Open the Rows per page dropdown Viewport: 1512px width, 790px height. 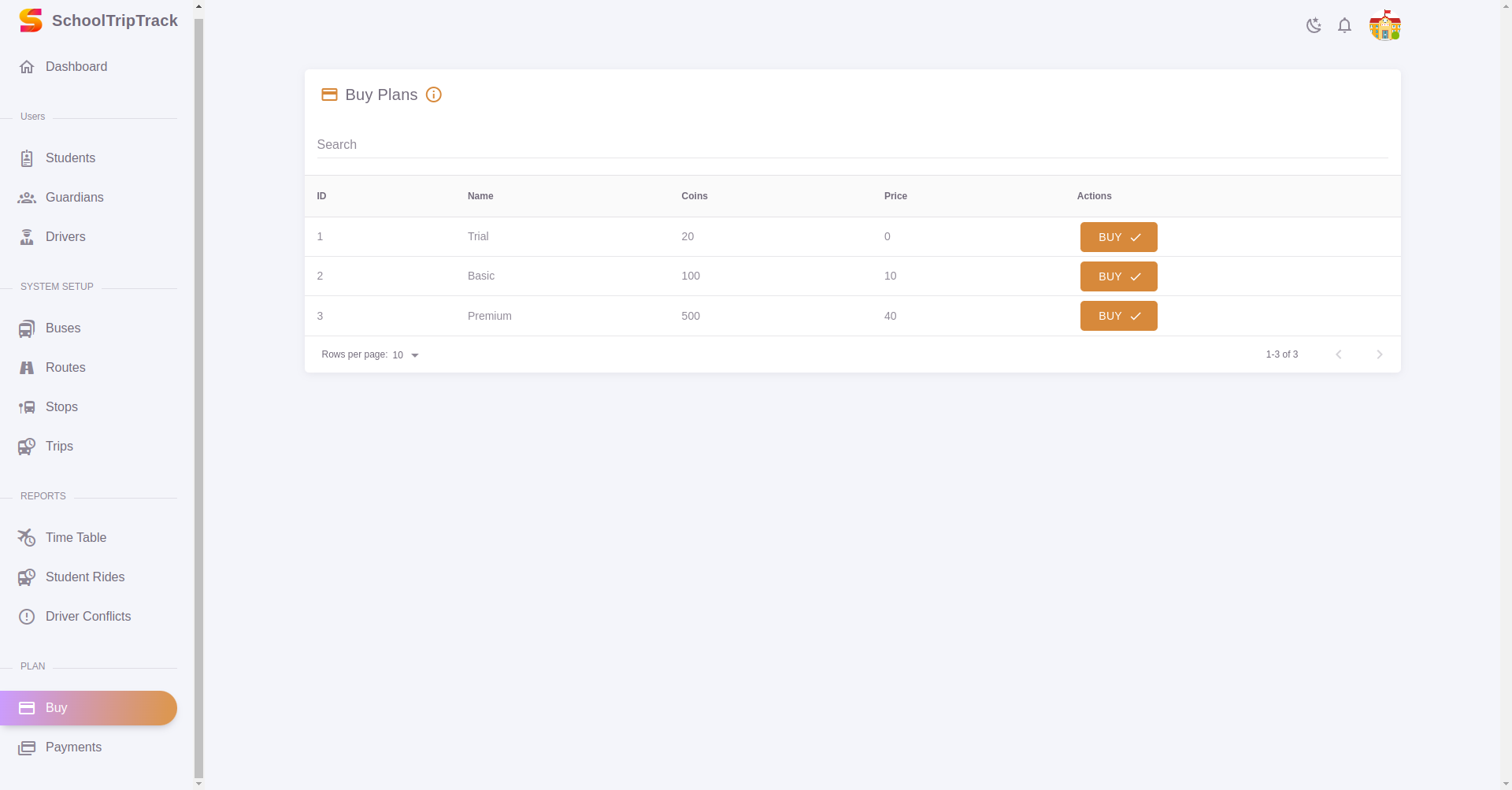pos(405,355)
